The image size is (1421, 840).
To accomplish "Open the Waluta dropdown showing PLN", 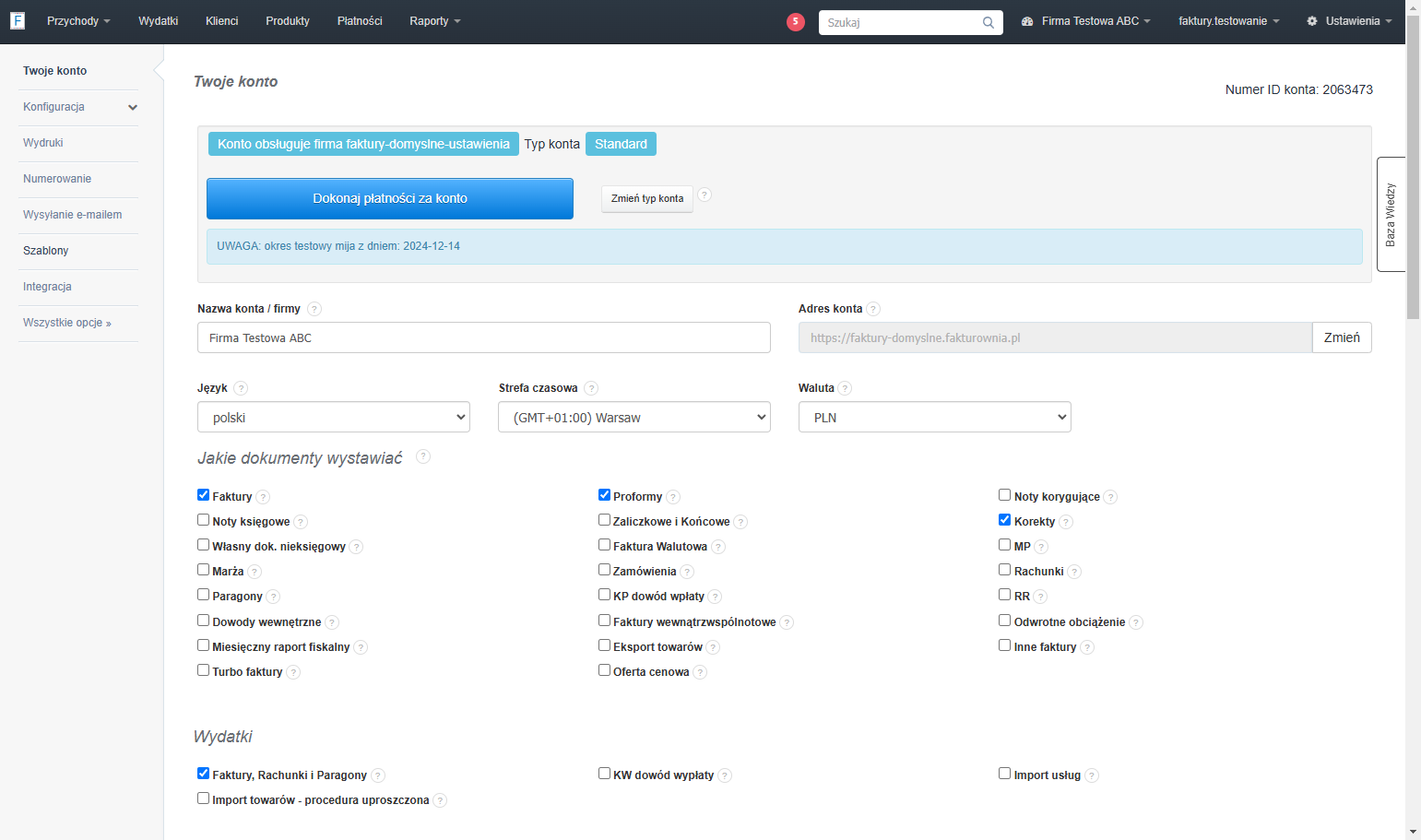I will pos(935,417).
